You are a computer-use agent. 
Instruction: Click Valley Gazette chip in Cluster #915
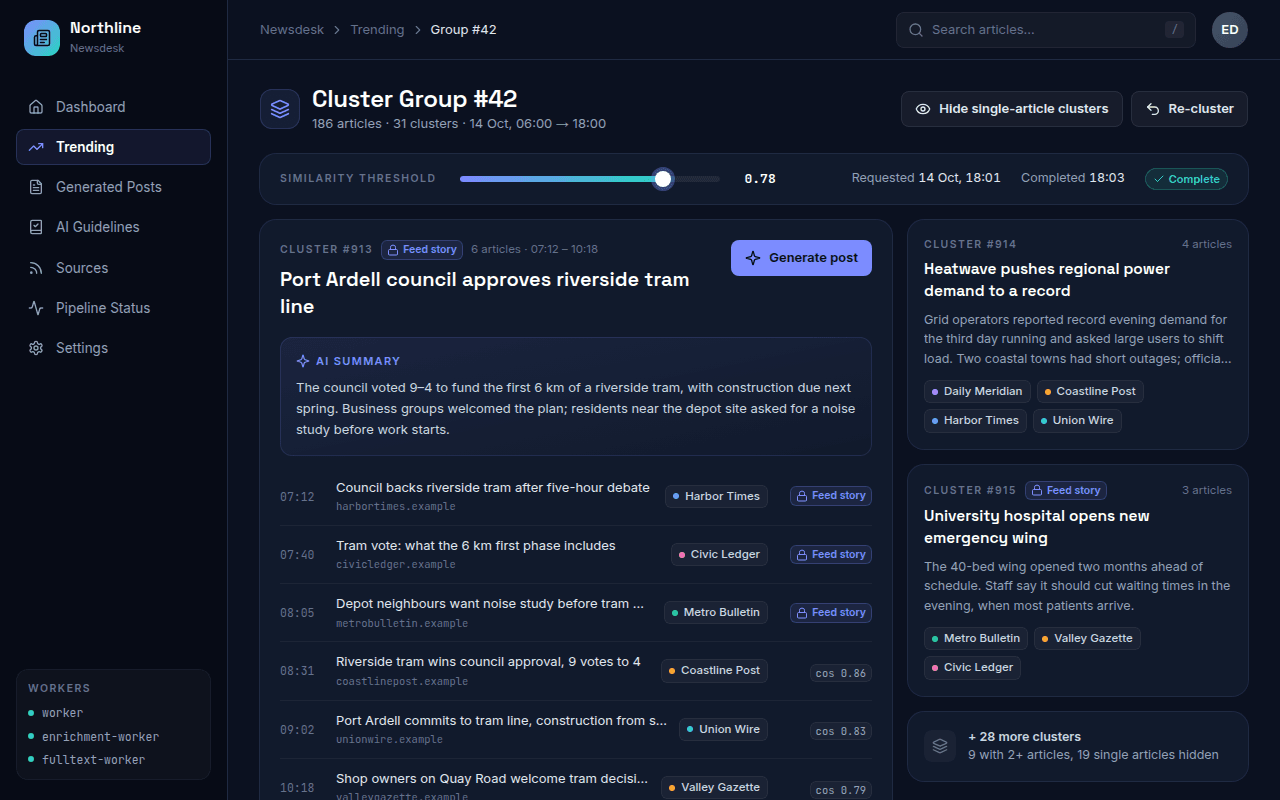pos(1087,638)
